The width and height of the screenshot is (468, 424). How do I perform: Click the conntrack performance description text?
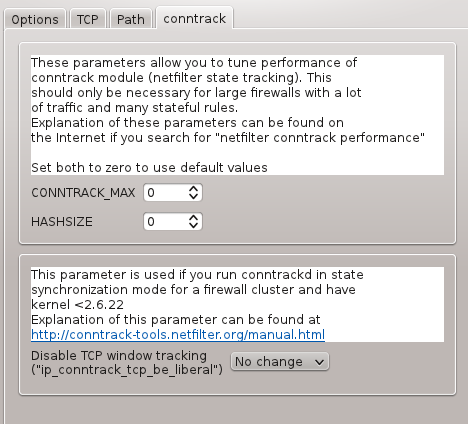pos(228,100)
